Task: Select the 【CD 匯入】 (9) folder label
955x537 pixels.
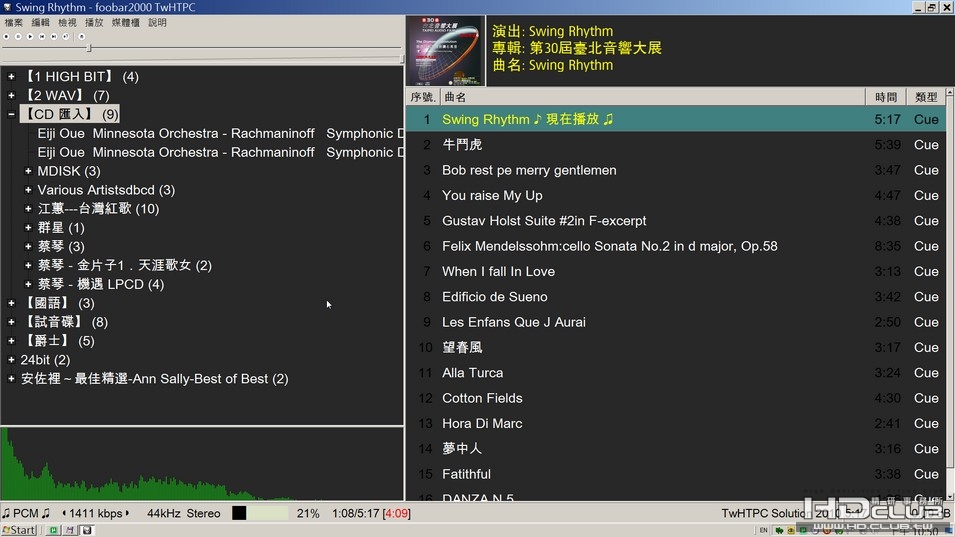Action: pyautogui.click(x=69, y=114)
